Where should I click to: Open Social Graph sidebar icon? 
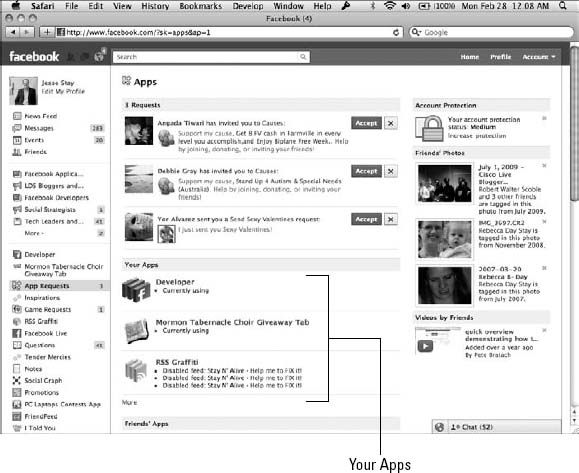[17, 380]
